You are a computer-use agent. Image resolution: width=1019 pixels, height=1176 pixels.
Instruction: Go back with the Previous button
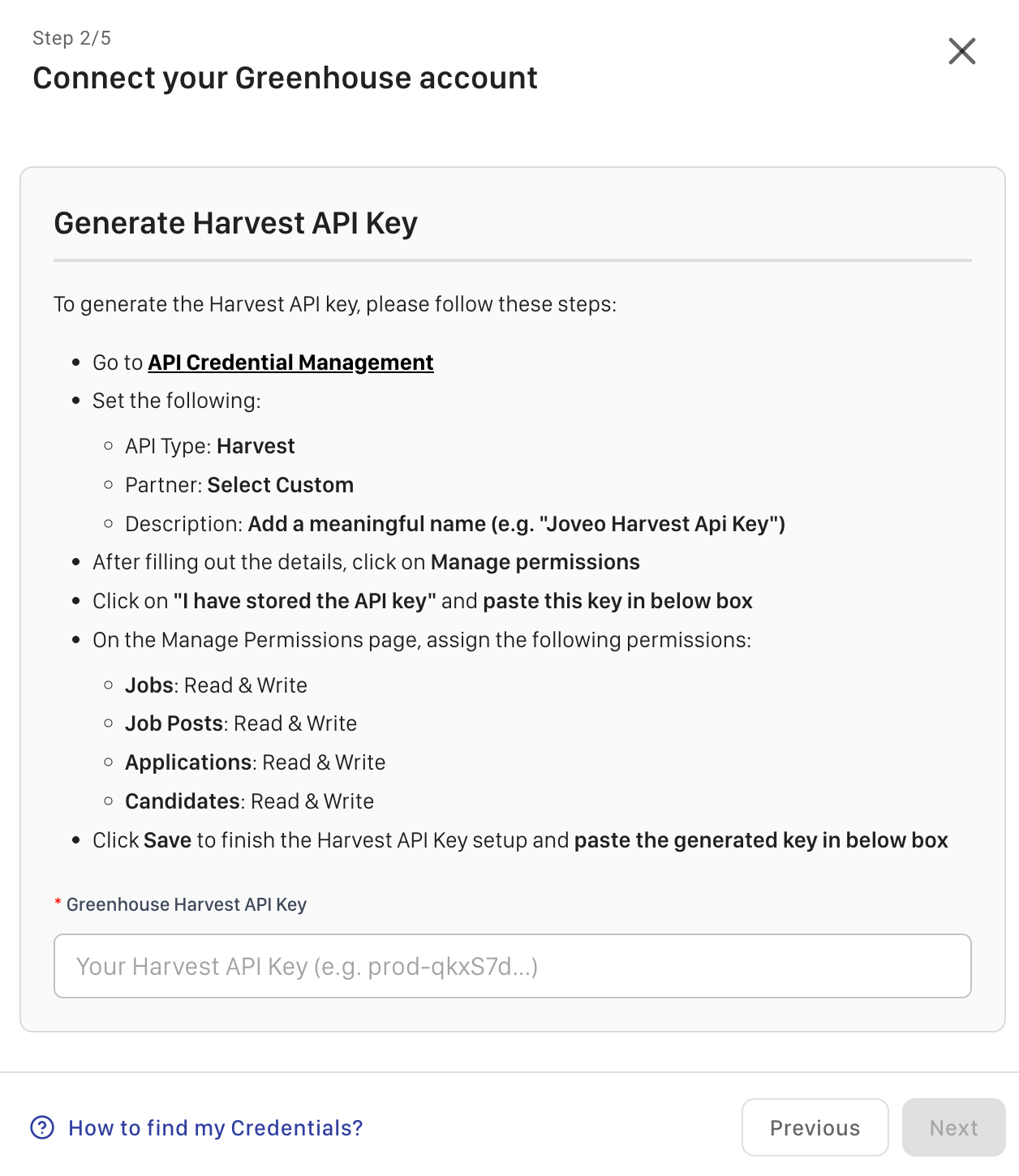pyautogui.click(x=815, y=1127)
